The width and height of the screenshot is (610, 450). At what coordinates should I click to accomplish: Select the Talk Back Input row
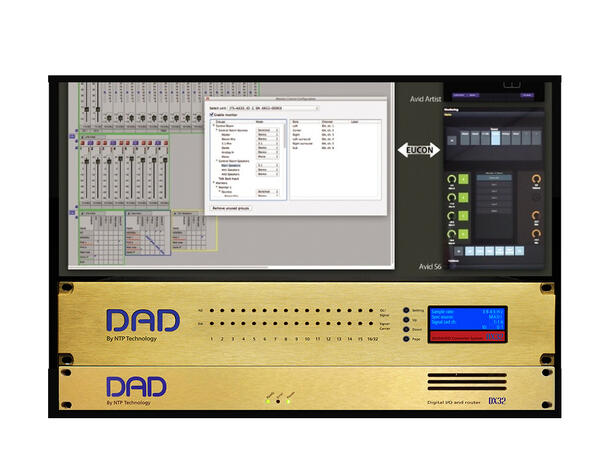point(229,179)
